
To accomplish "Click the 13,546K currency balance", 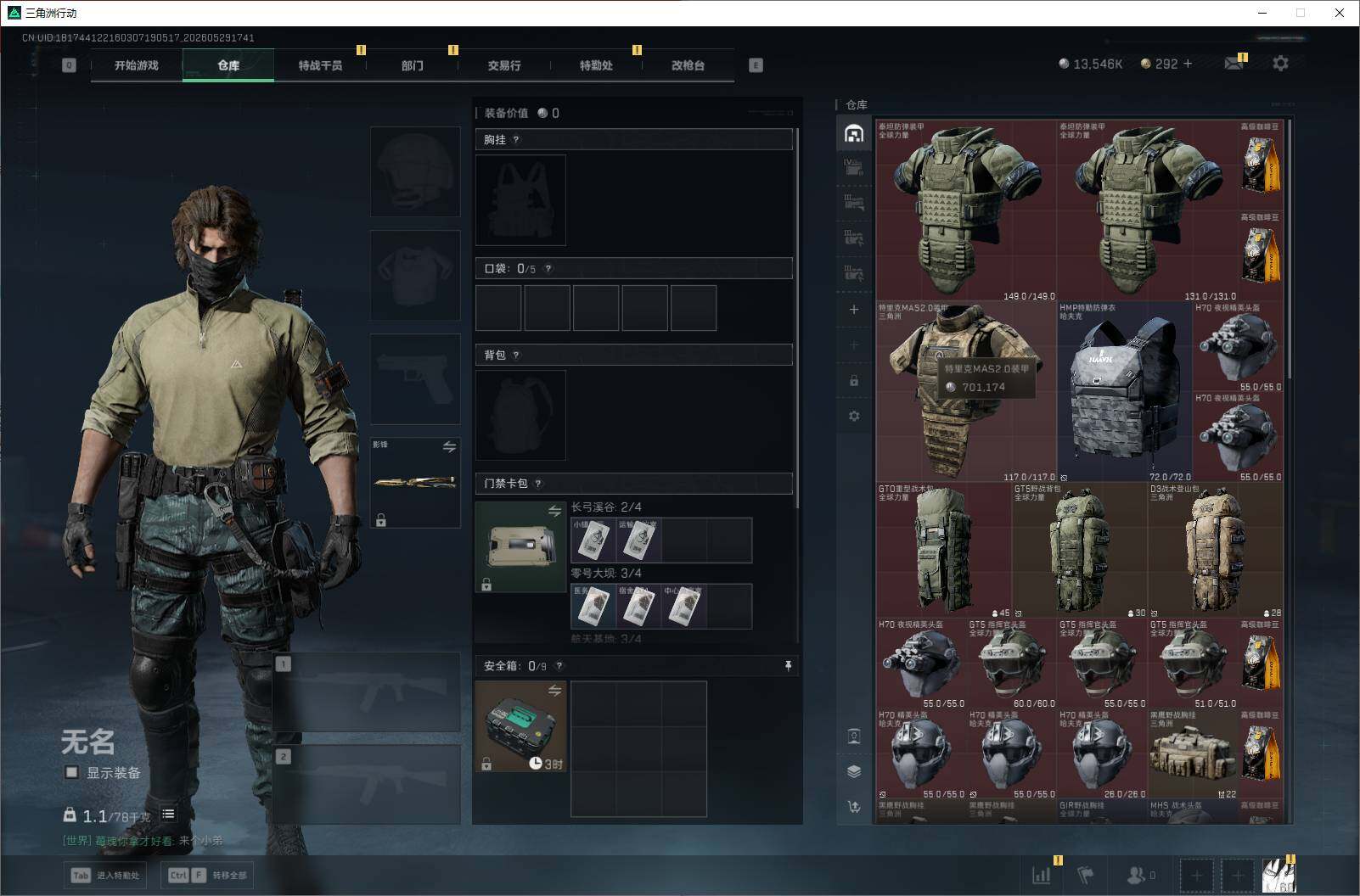I will point(1090,64).
